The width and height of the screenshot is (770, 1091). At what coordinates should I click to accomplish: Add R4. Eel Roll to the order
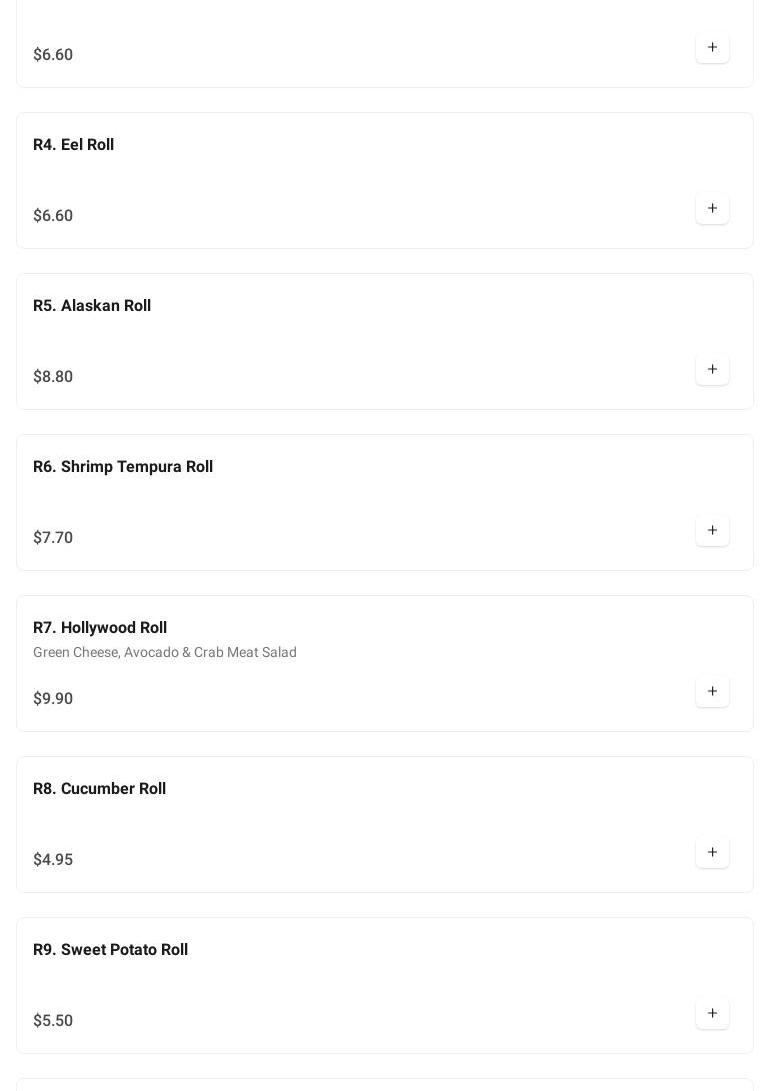[x=712, y=209]
